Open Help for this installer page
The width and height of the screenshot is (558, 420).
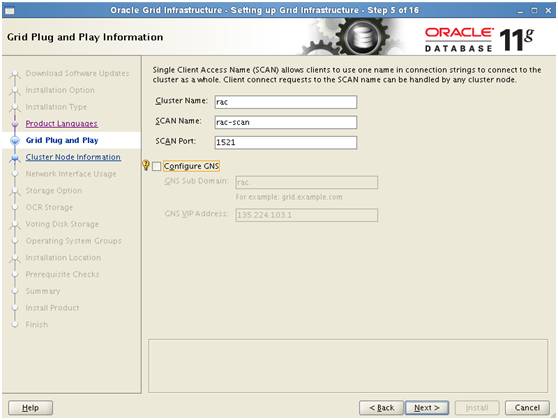pos(30,408)
